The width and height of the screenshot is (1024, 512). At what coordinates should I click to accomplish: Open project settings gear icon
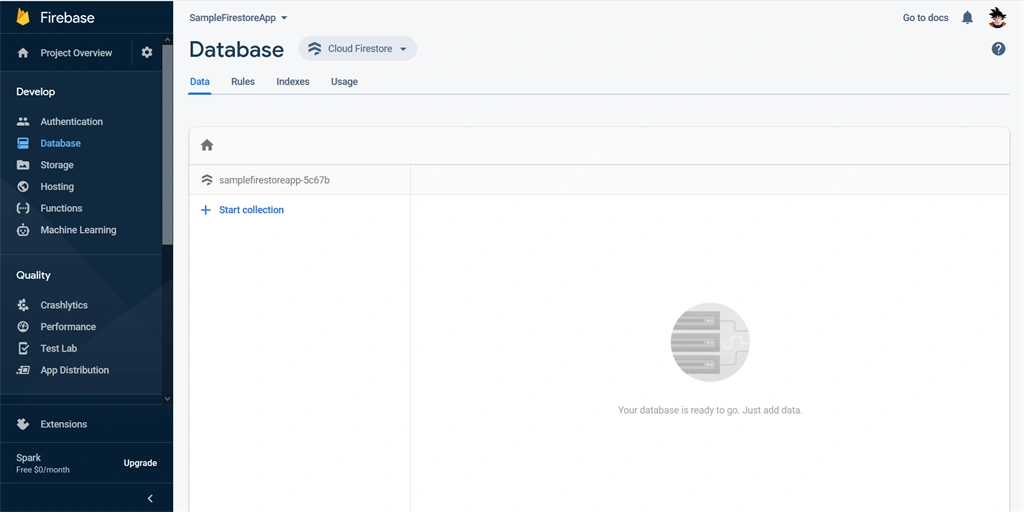[147, 52]
